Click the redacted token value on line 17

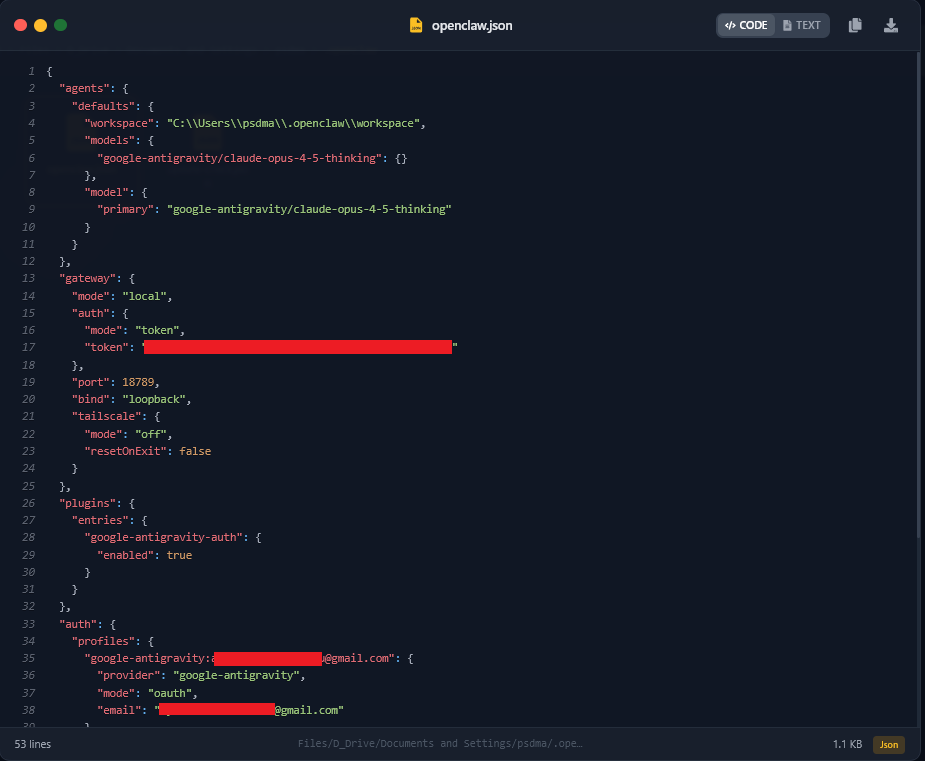tap(297, 347)
